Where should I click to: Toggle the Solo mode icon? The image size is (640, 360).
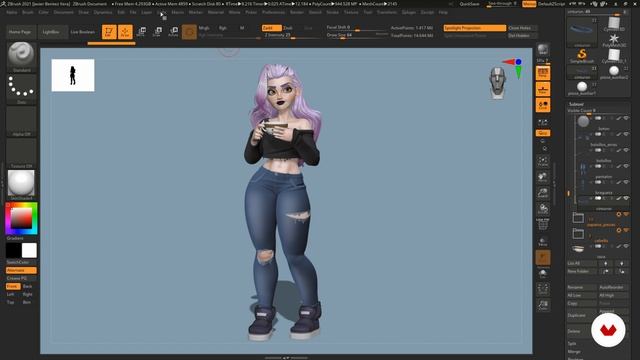click(542, 274)
